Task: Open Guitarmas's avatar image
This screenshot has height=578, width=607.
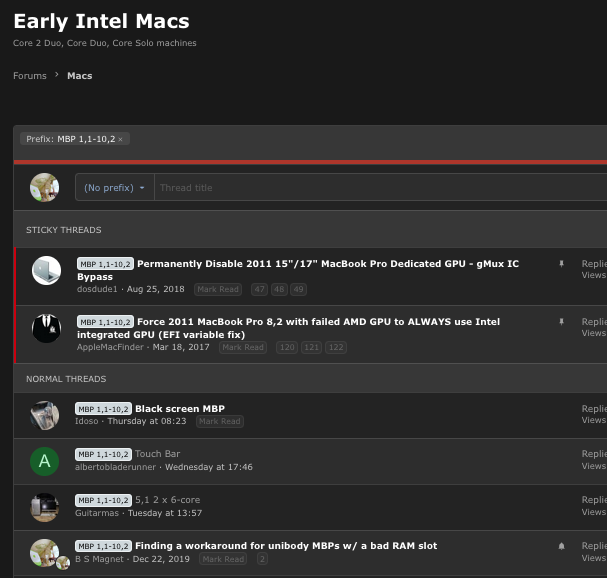Action: pos(45,507)
